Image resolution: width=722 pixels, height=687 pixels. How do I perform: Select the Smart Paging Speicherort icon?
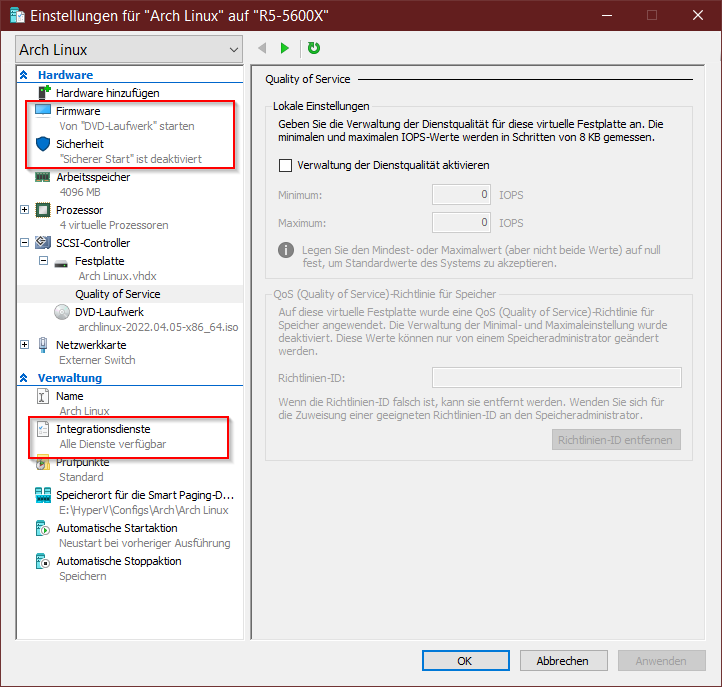43,495
